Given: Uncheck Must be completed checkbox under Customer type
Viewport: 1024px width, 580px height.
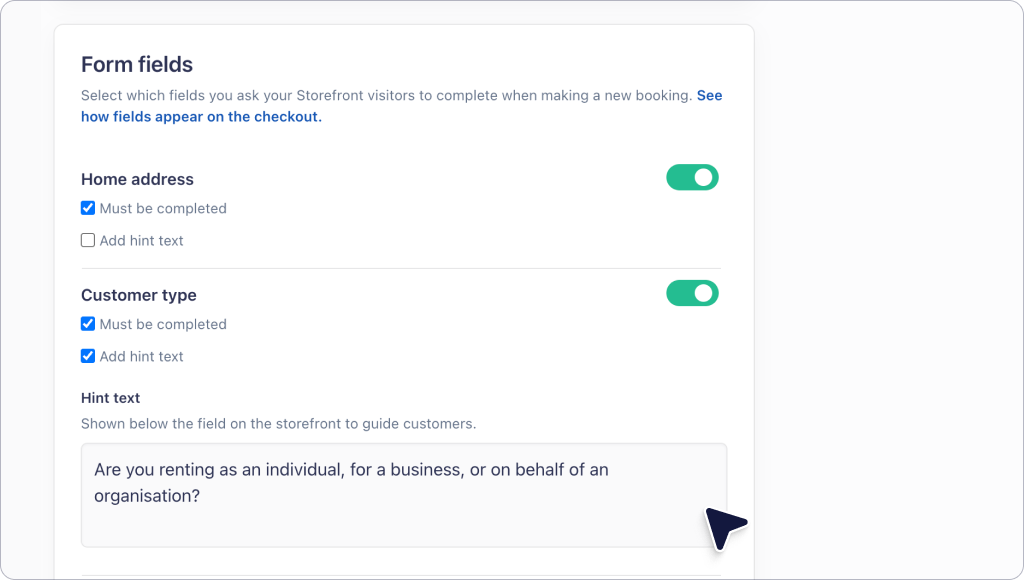Looking at the screenshot, I should [x=88, y=324].
